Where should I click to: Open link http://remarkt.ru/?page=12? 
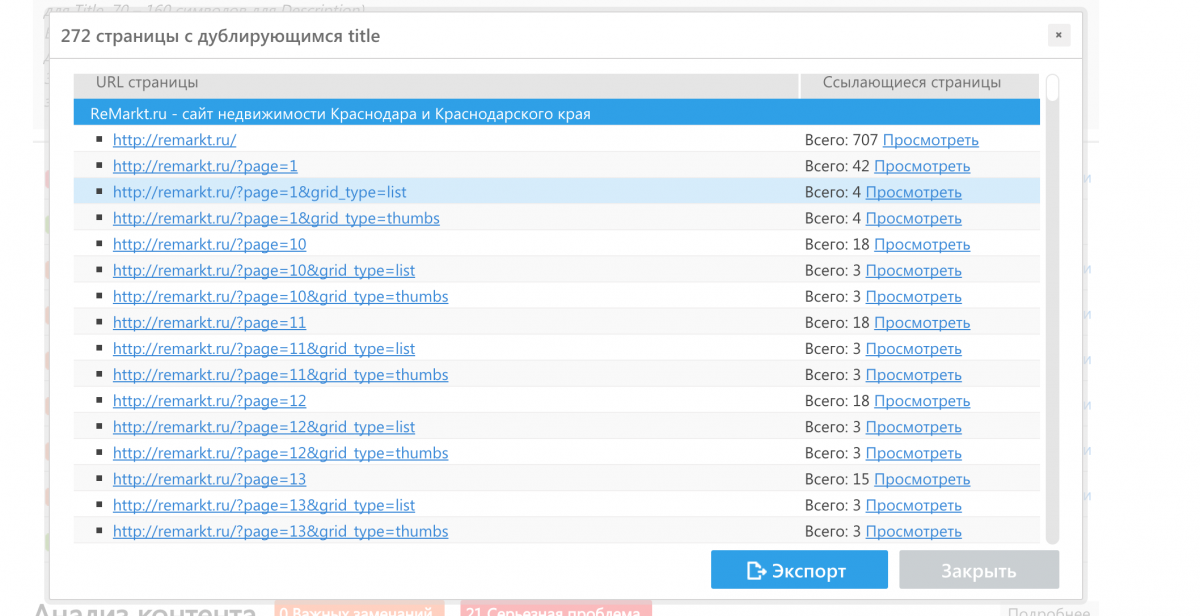click(209, 400)
